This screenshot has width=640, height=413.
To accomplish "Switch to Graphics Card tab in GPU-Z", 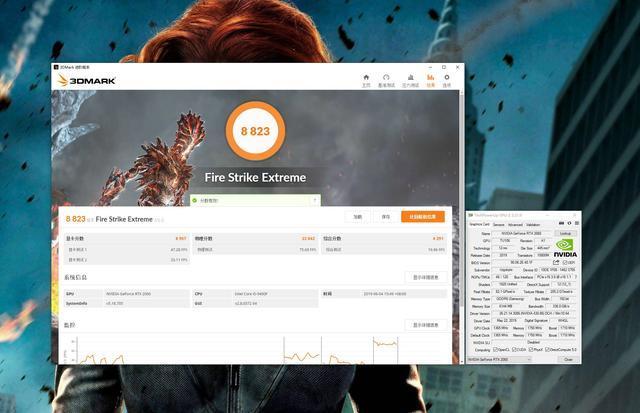I will coord(479,224).
